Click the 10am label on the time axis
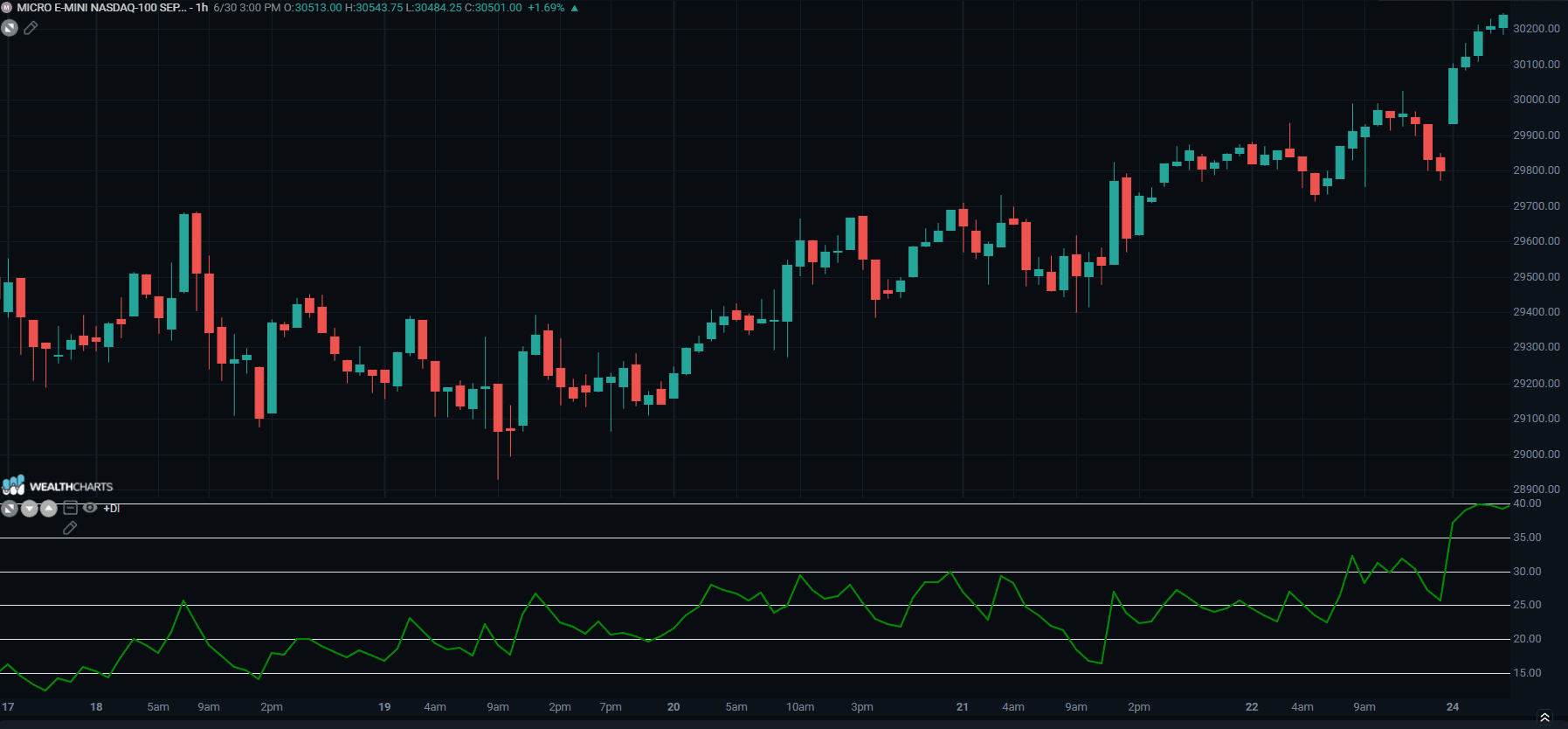 coord(800,707)
